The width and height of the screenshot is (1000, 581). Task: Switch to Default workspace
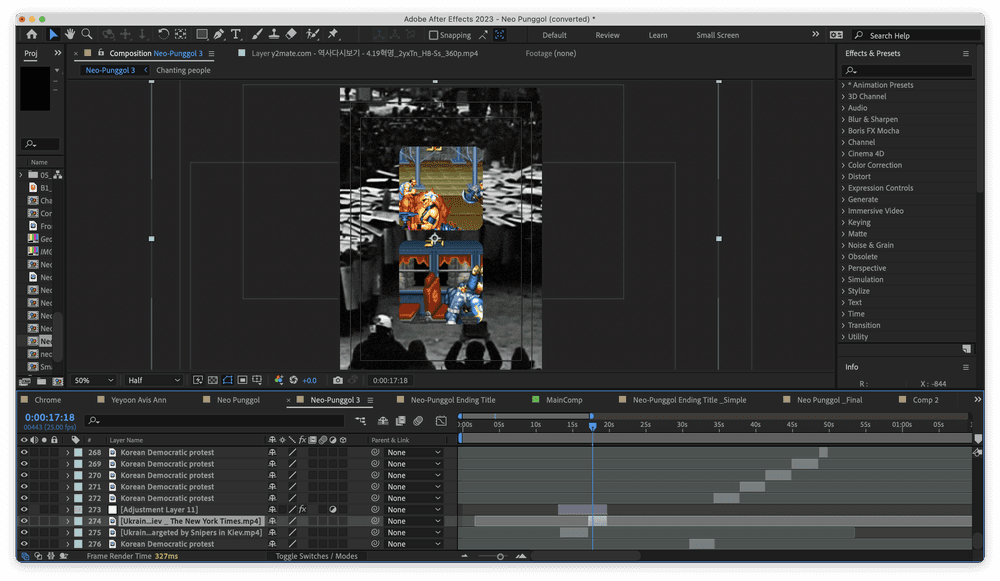pos(554,35)
